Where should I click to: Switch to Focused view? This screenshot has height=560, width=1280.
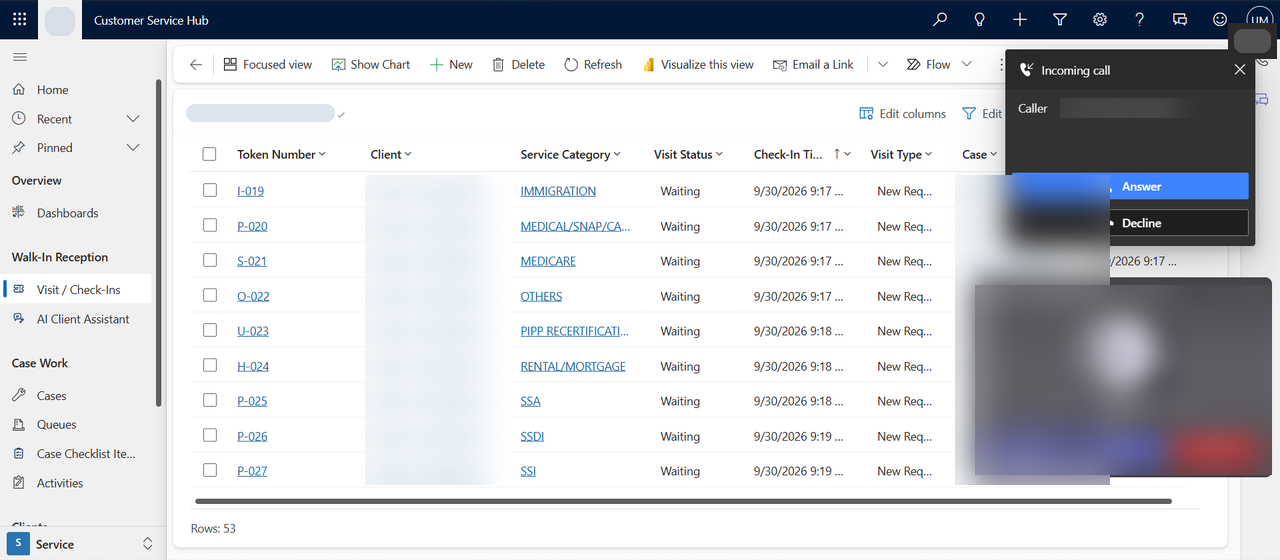point(267,64)
